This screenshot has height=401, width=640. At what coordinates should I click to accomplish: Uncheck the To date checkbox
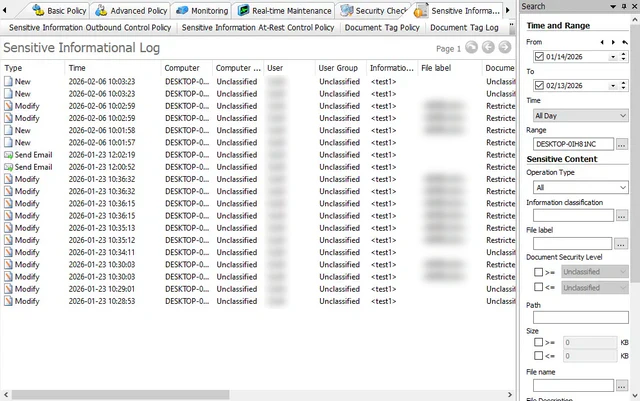tap(539, 85)
